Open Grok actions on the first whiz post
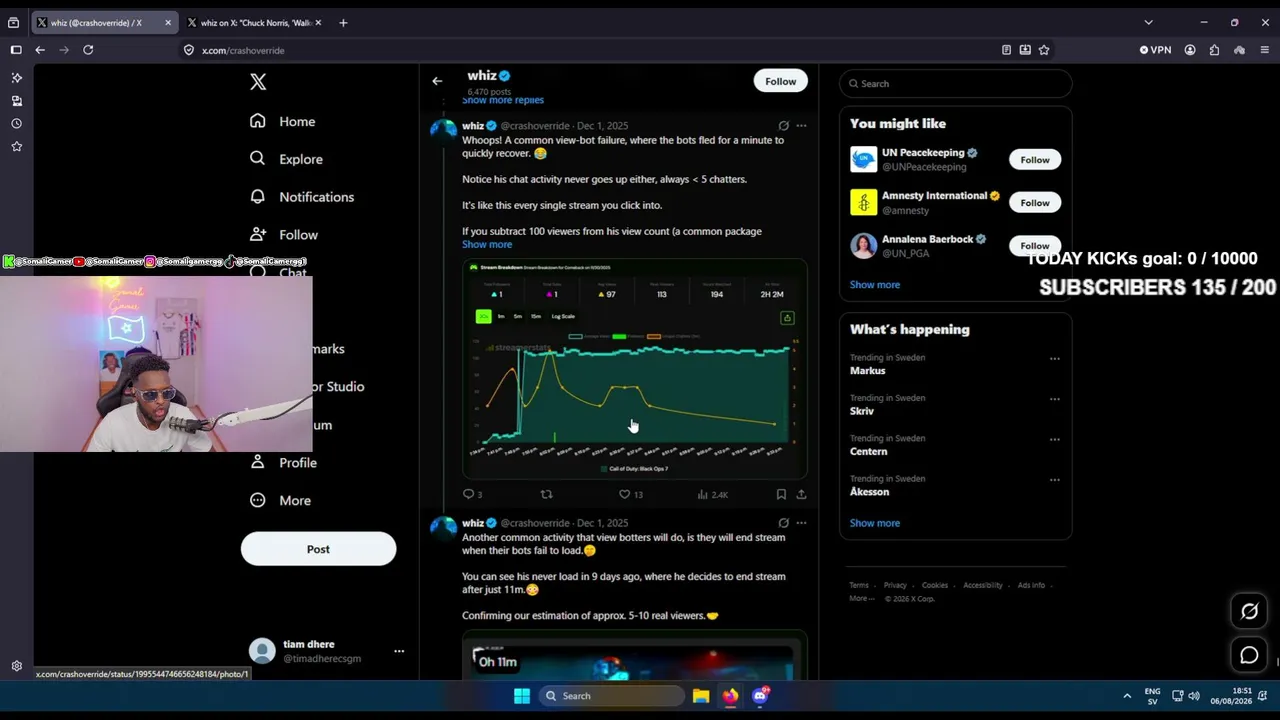The width and height of the screenshot is (1280, 720). click(783, 126)
